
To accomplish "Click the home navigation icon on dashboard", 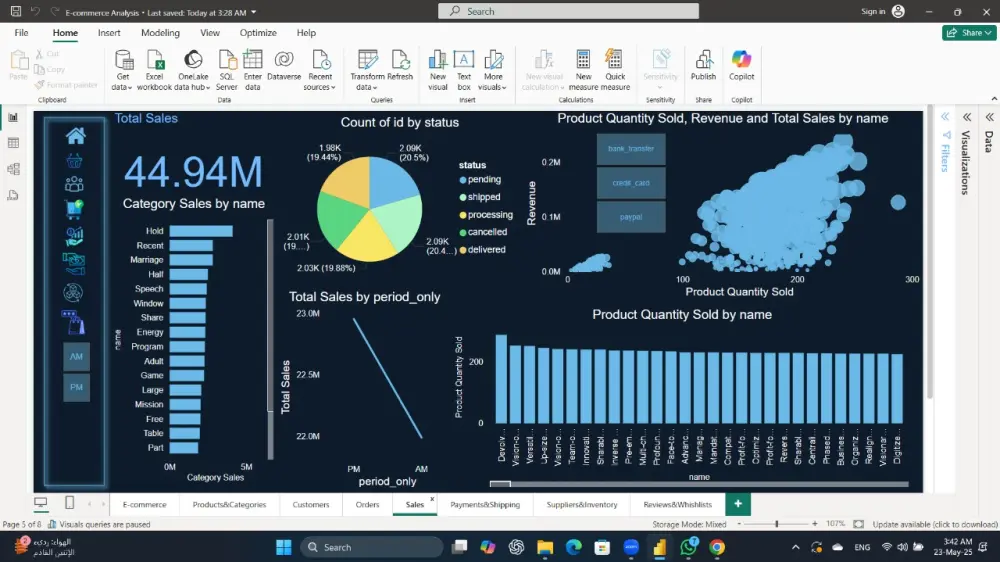I will tap(75, 135).
